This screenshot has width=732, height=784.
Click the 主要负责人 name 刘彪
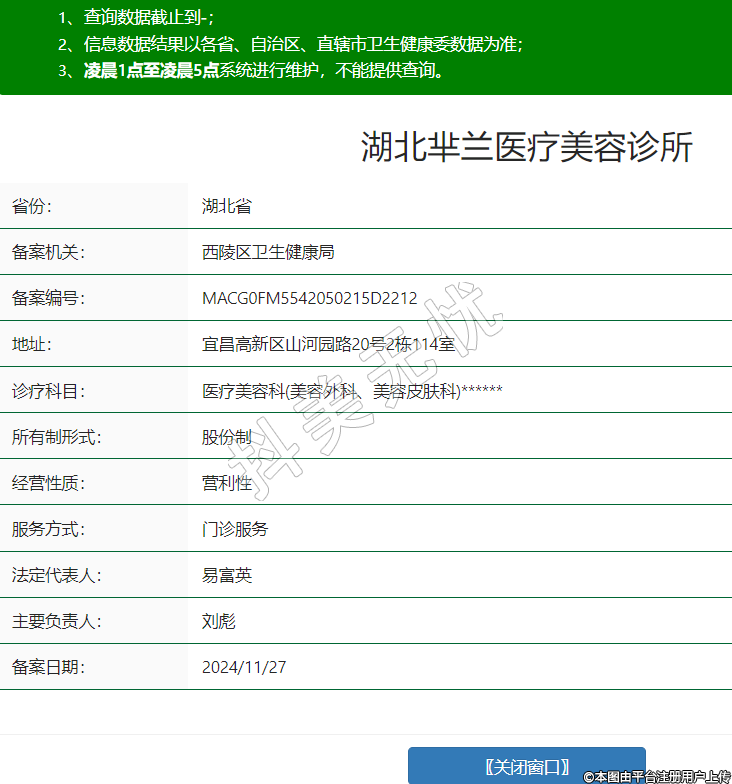[218, 621]
